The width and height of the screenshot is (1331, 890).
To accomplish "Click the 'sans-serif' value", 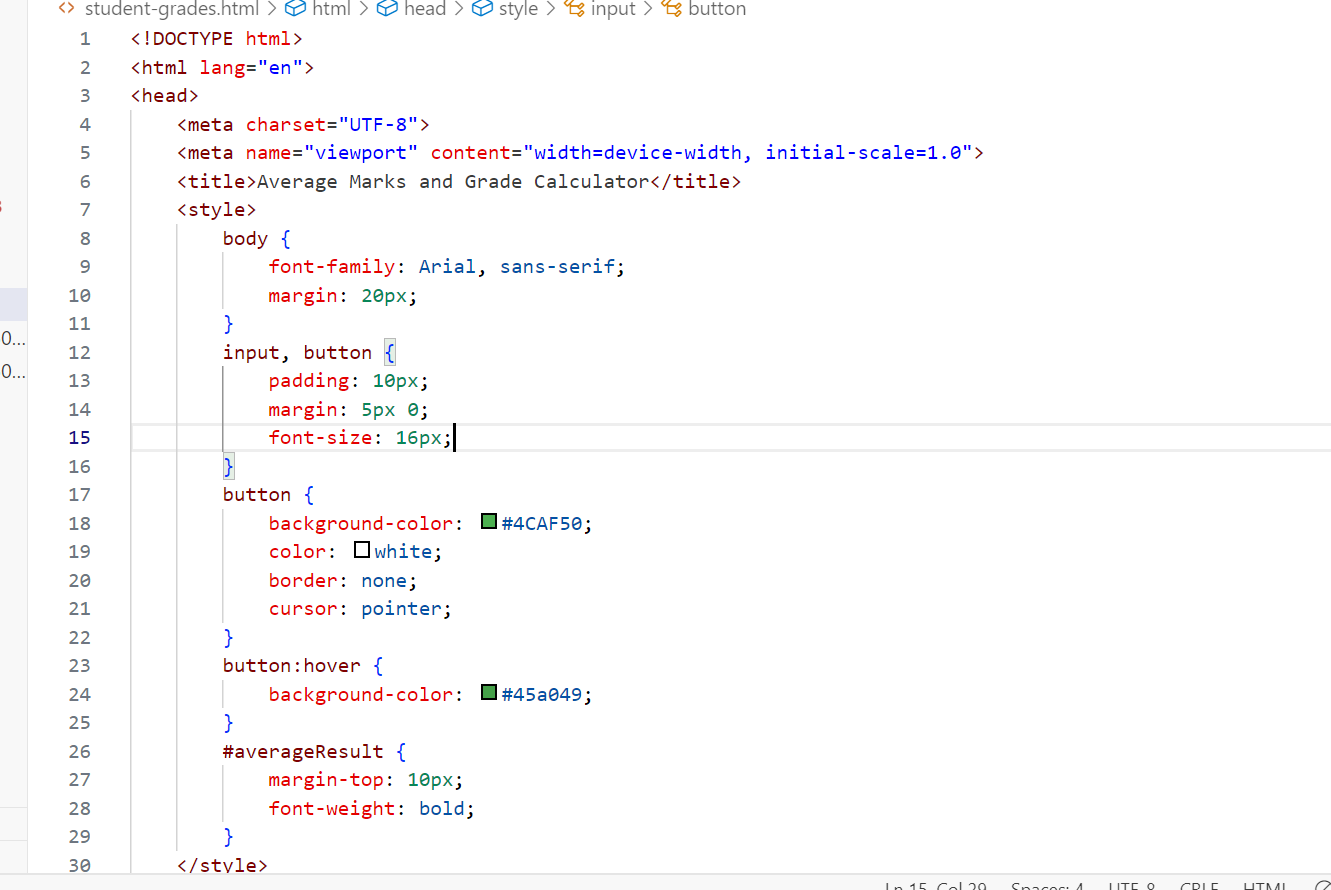I will pos(557,267).
